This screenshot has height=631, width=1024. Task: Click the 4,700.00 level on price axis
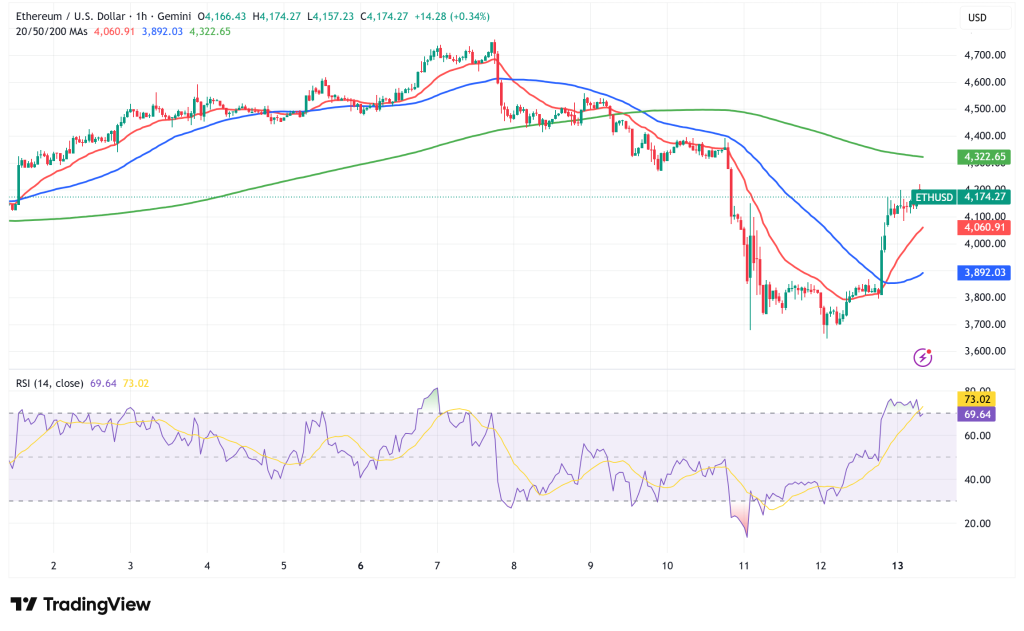click(x=983, y=55)
